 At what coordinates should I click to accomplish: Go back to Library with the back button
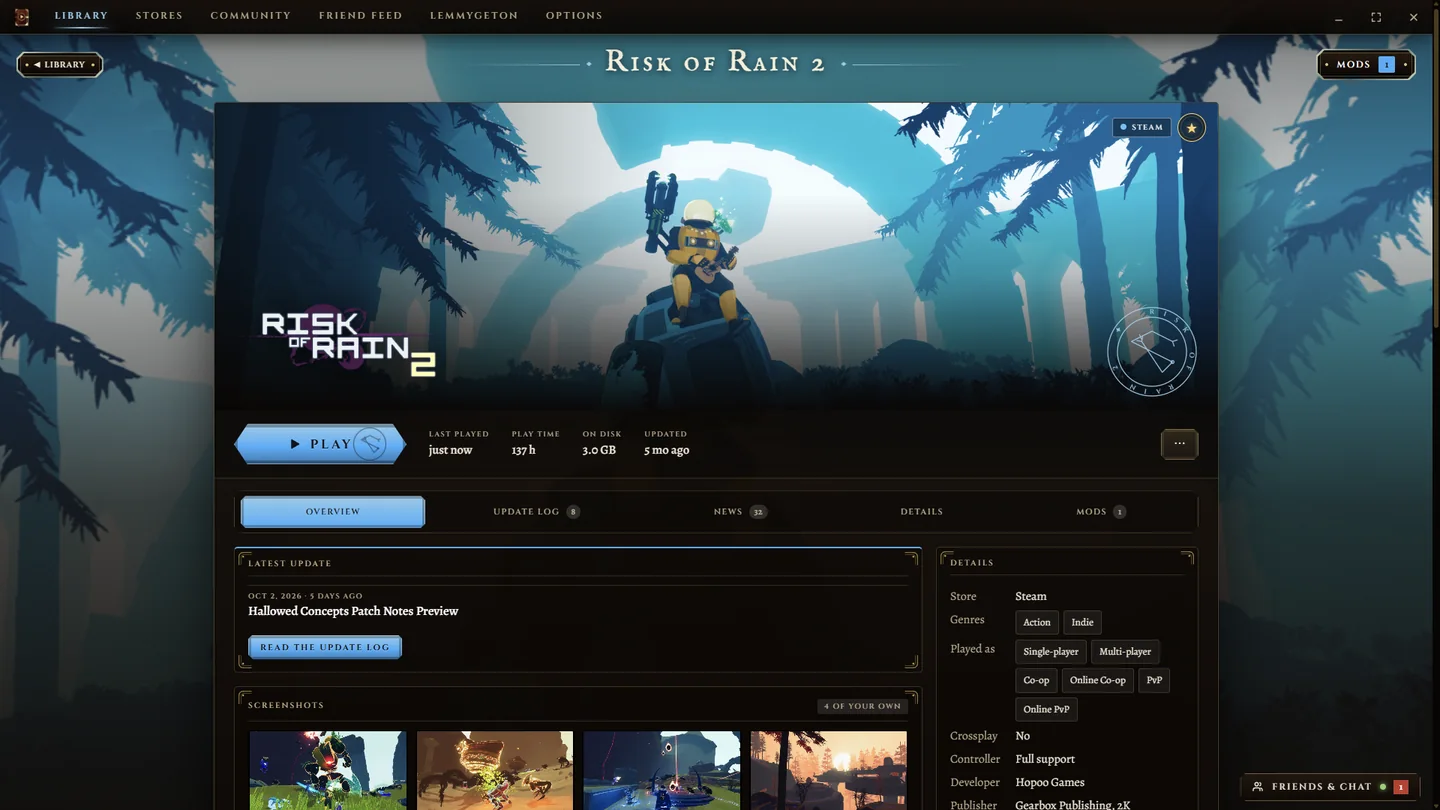[60, 65]
